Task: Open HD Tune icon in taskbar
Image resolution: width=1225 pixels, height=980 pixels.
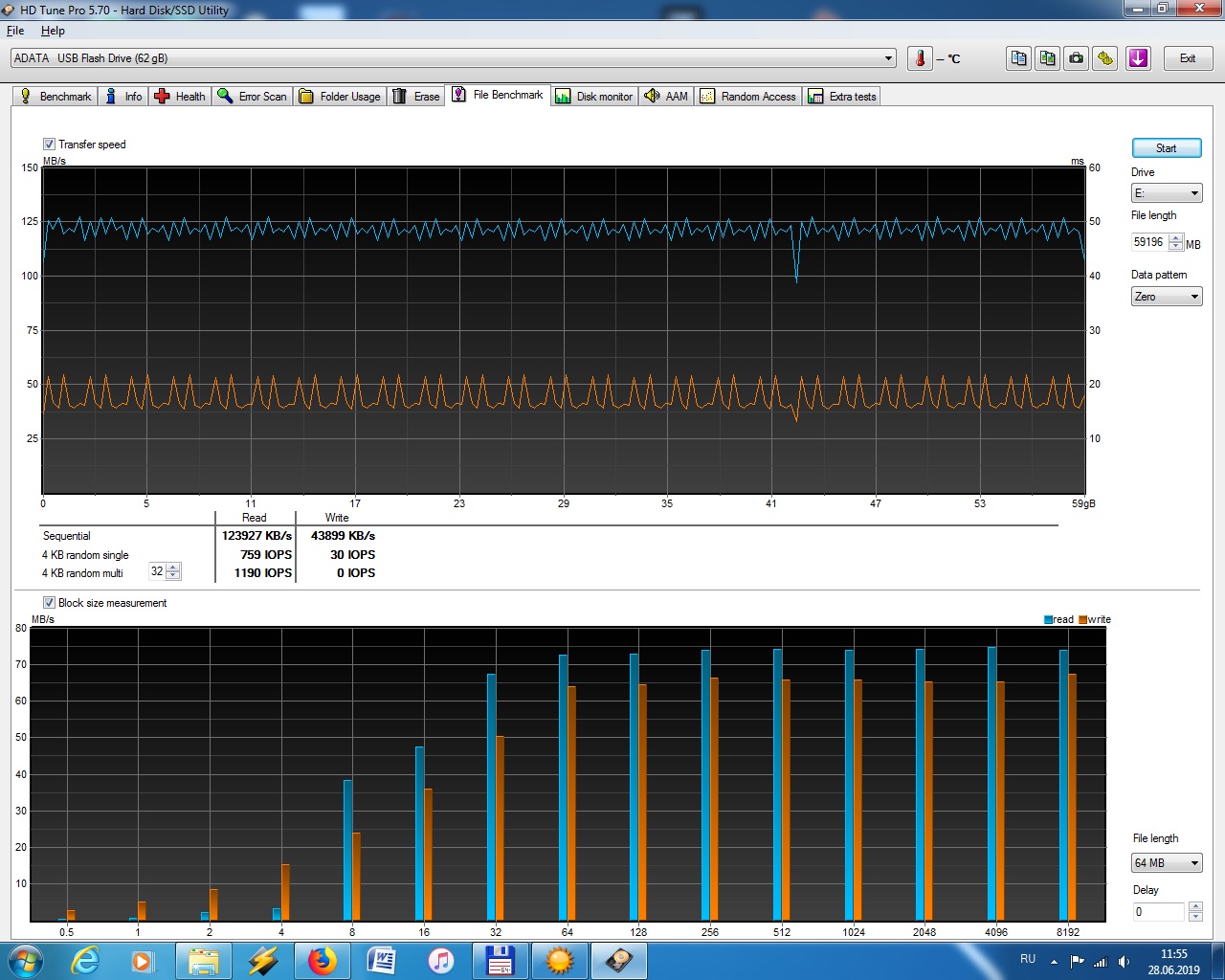Action: point(619,960)
